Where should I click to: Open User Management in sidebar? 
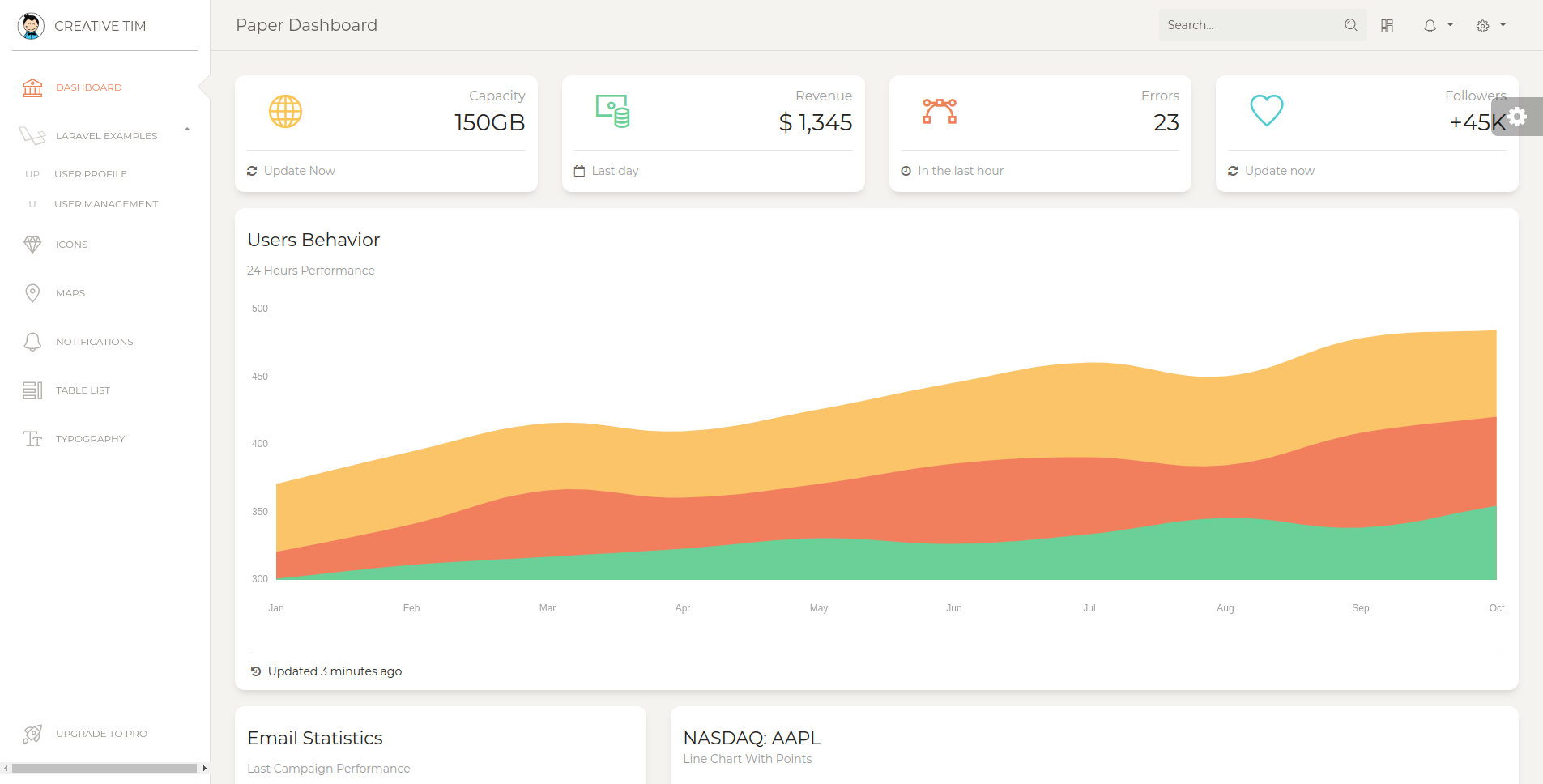point(105,204)
